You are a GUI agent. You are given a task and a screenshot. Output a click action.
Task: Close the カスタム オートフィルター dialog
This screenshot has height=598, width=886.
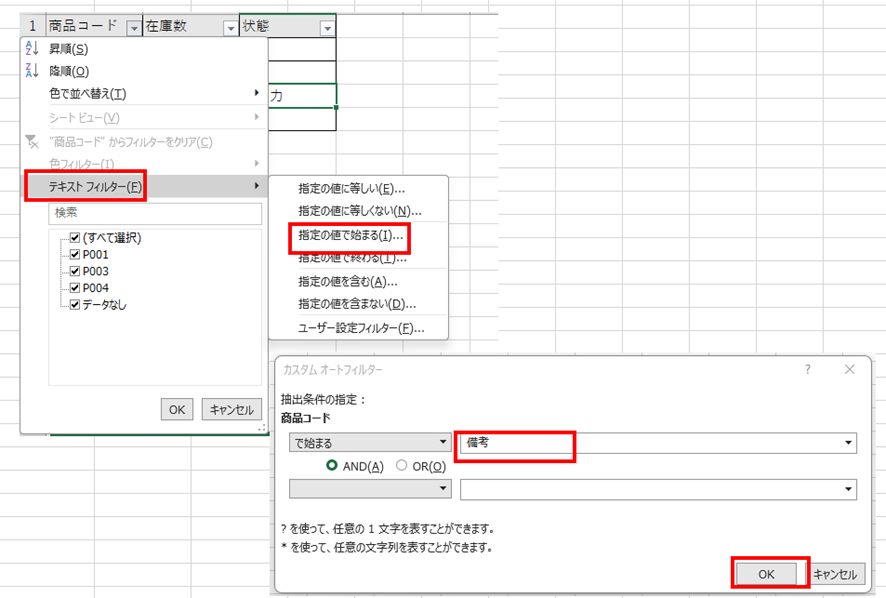849,370
